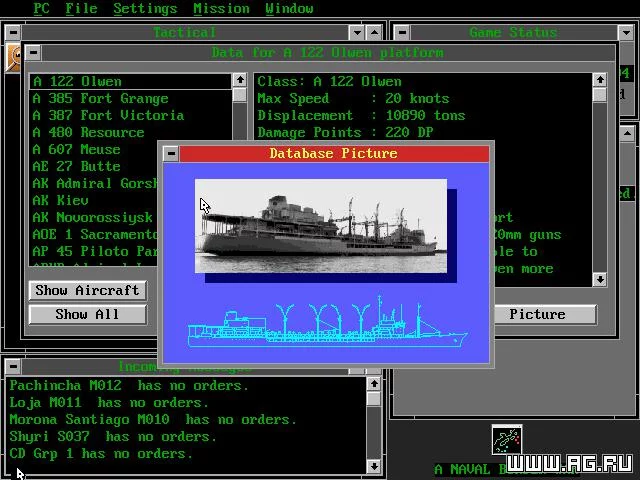This screenshot has height=480, width=640.
Task: Click the map icon above Naval Battle label
Action: pos(507,440)
